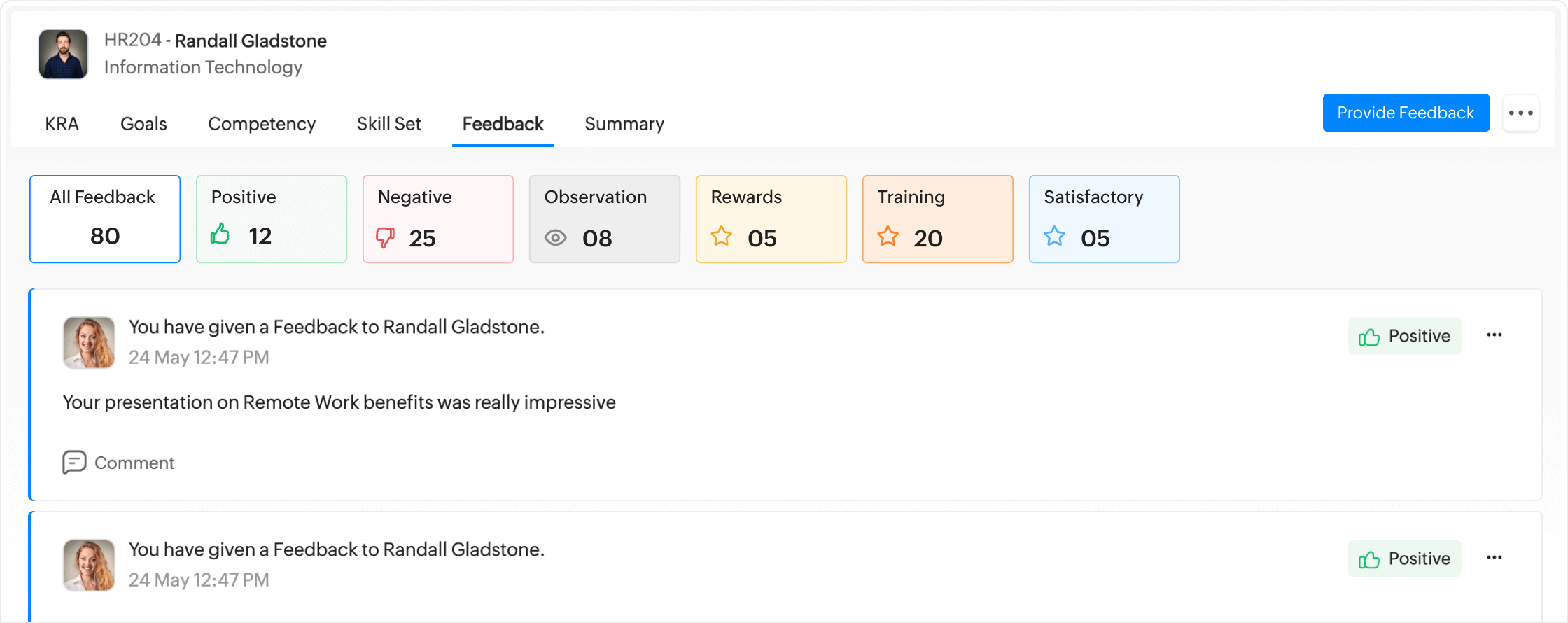Screen dimensions: 1568x623
Task: Toggle the Training feedback filter
Action: coord(937,218)
